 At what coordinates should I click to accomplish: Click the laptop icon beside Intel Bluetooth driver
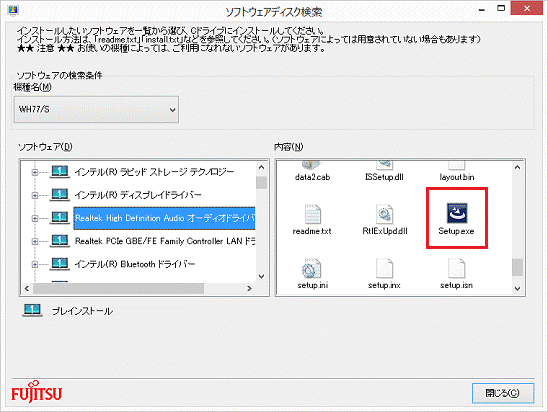click(60, 264)
